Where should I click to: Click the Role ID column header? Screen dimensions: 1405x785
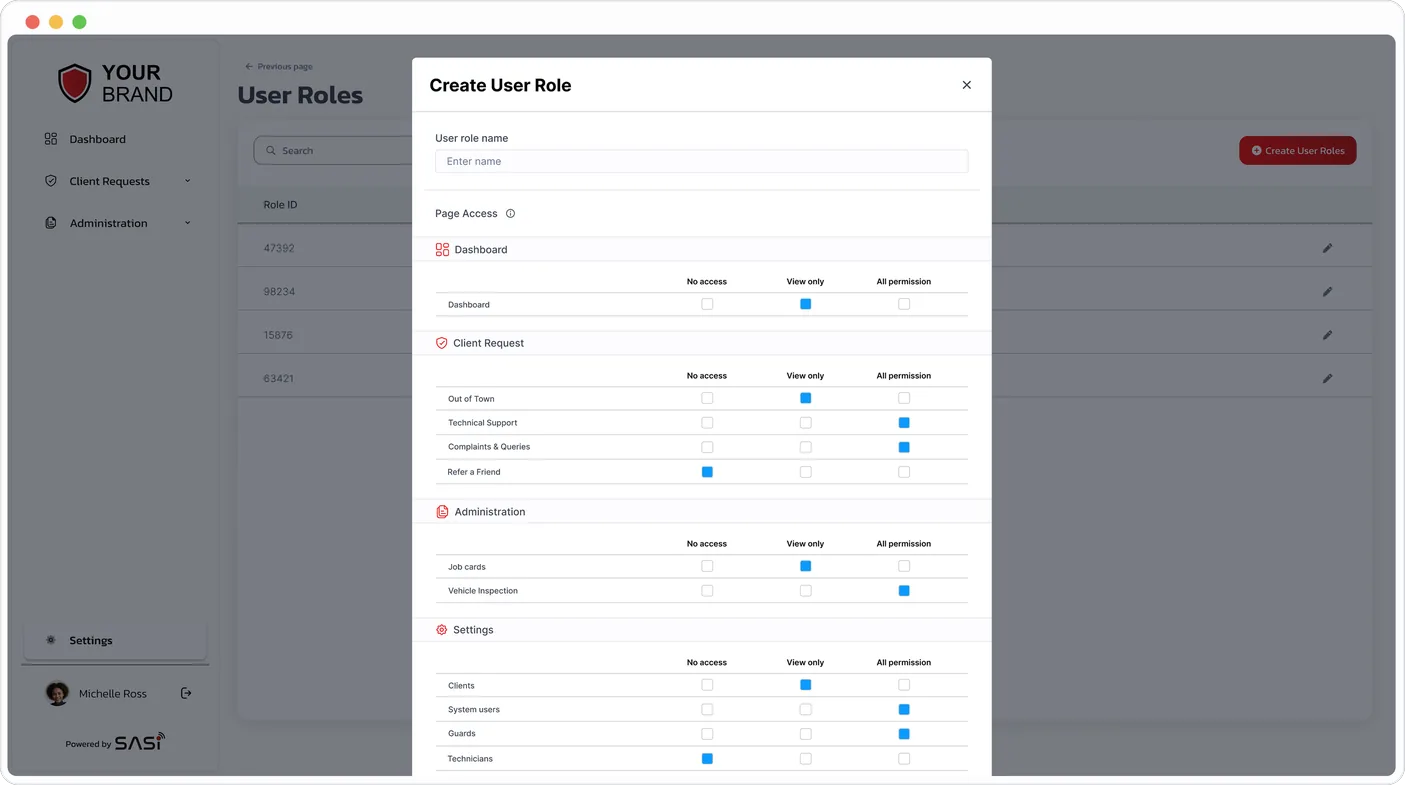(x=280, y=205)
